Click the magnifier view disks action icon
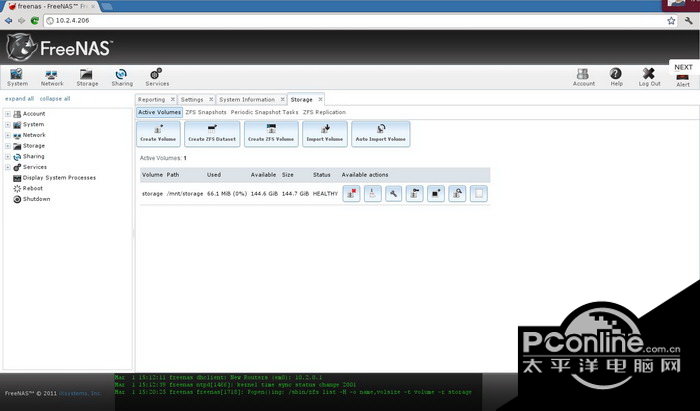Screen dimensions: 700x411 (x=457, y=194)
